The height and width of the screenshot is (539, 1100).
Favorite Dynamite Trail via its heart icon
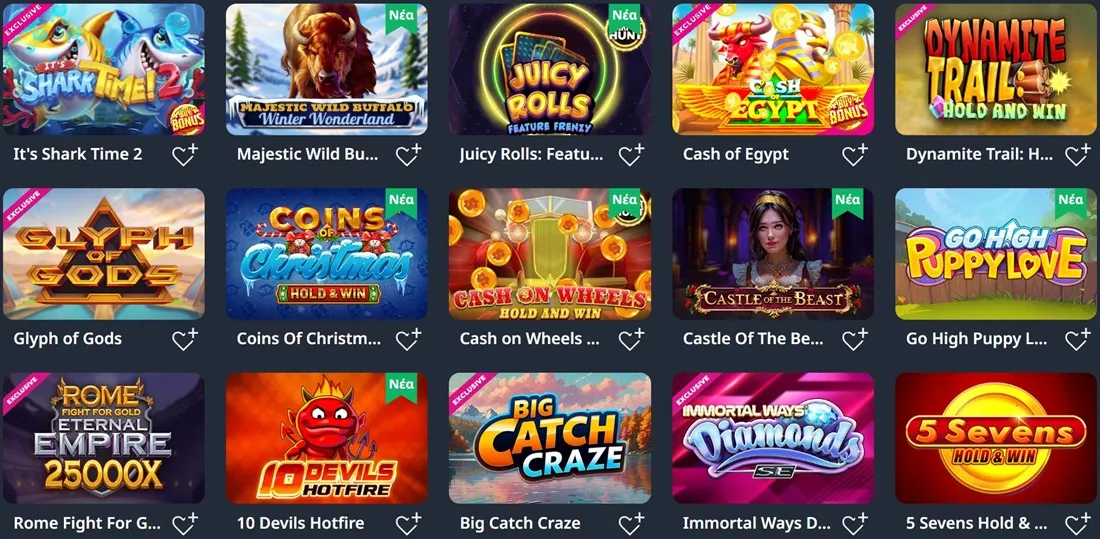(x=1078, y=154)
